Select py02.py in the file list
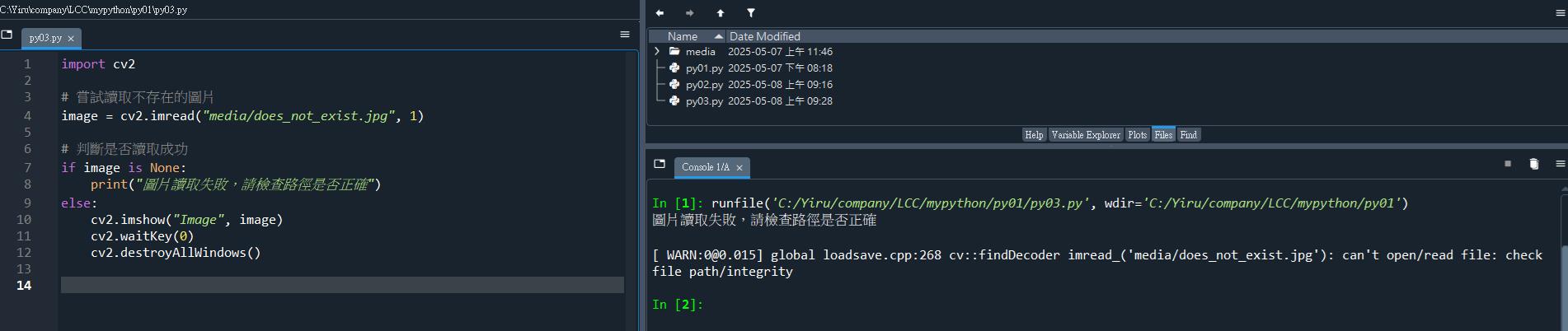 click(704, 85)
